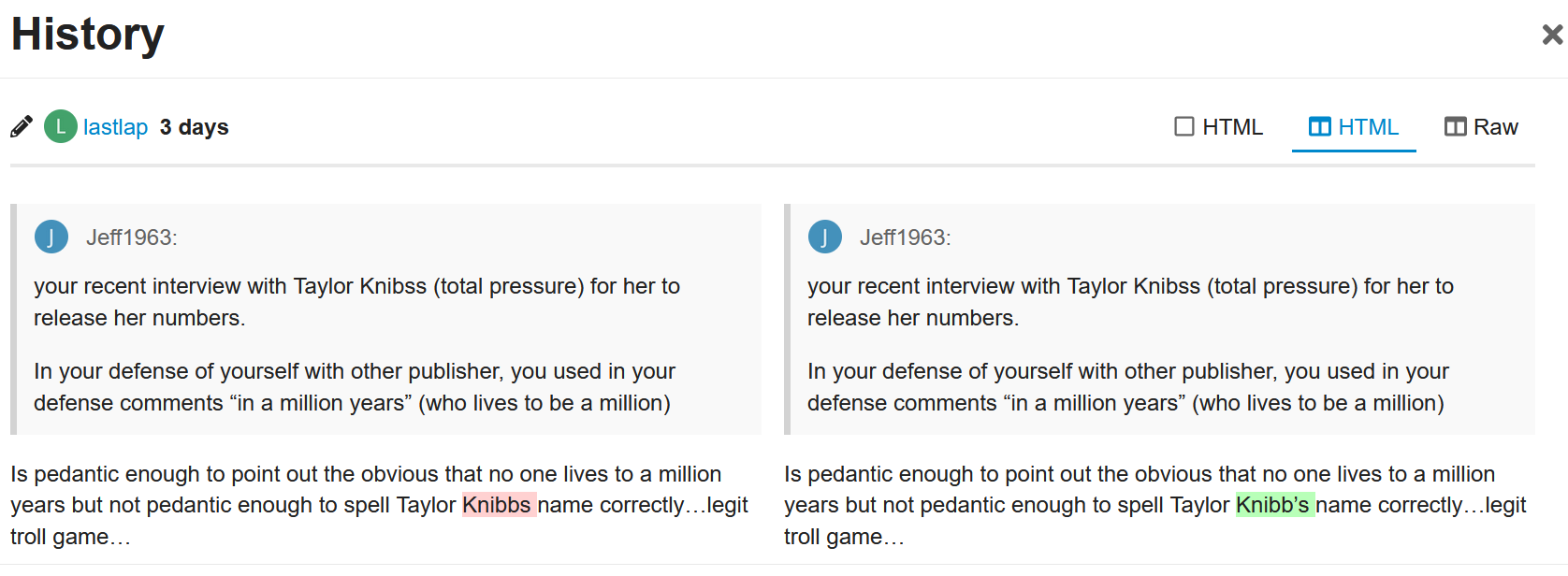Open lastlap's green avatar
The width and height of the screenshot is (1568, 576).
[x=60, y=125]
